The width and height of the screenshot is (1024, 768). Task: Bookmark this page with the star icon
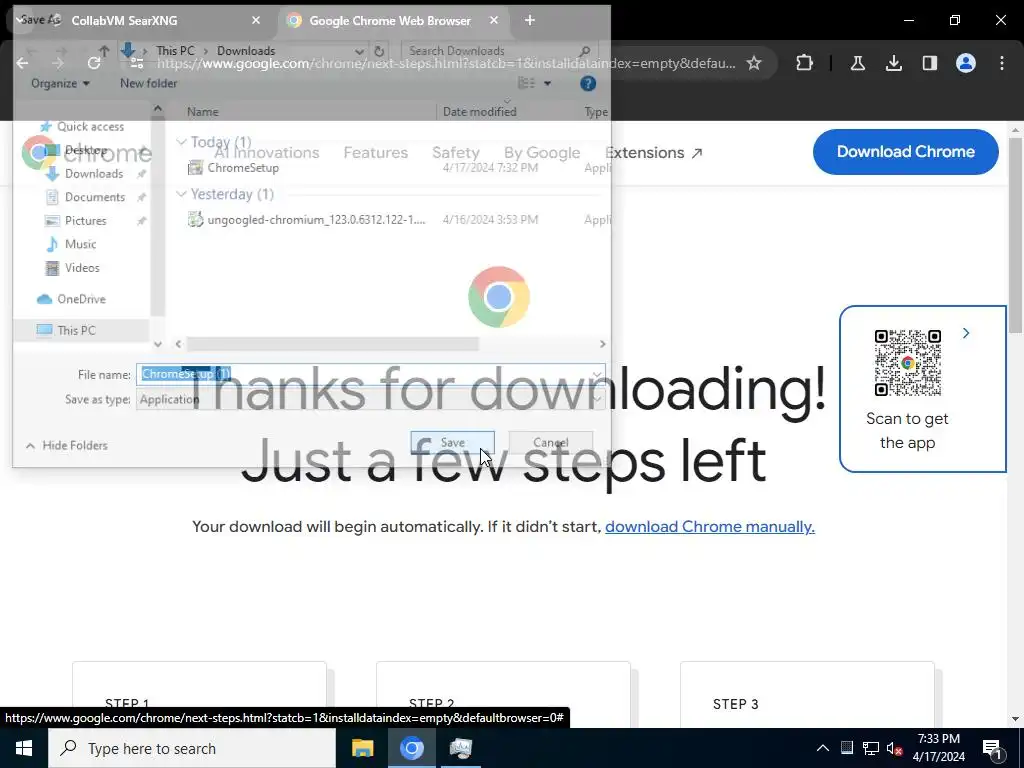click(x=754, y=63)
